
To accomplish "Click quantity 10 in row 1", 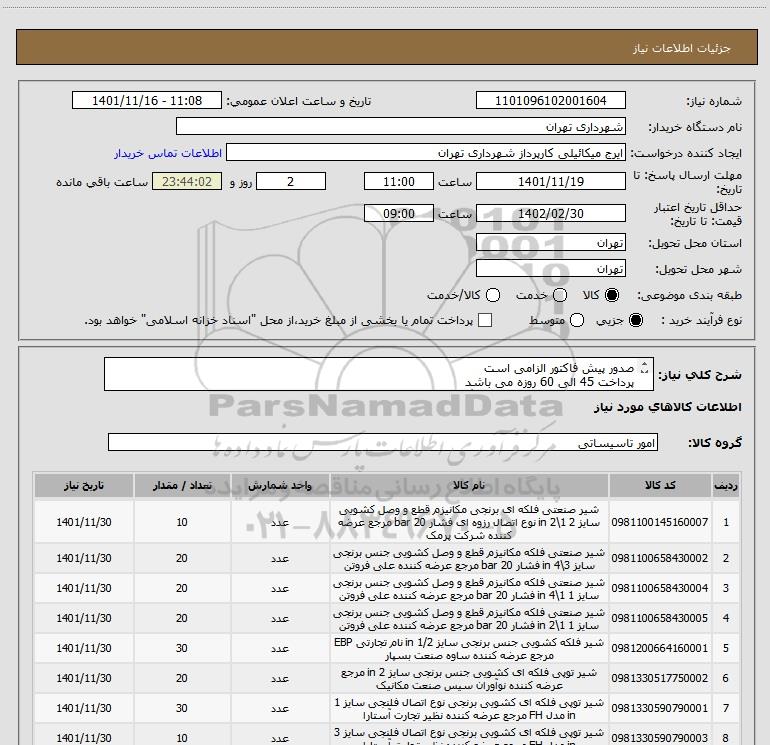I will pyautogui.click(x=182, y=522).
